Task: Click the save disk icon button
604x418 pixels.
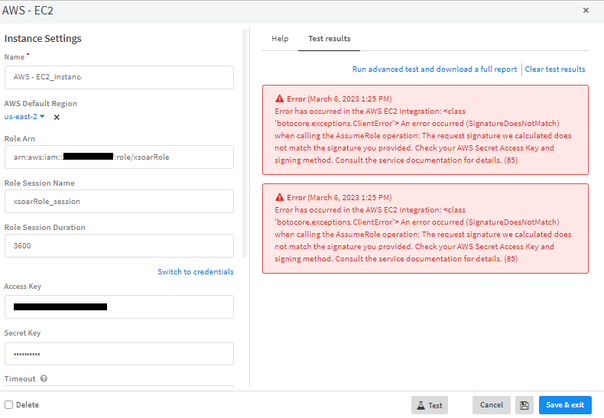Action: (525, 405)
